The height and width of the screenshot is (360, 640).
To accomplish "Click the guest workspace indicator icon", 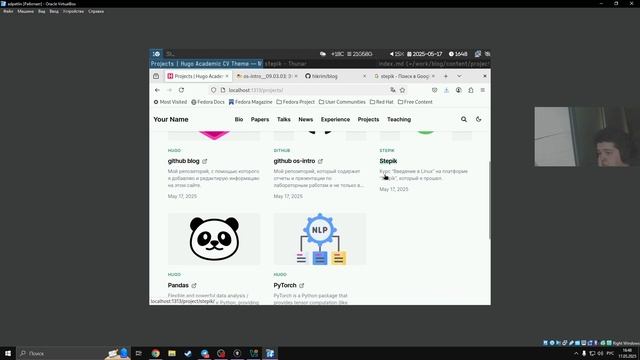I will pyautogui.click(x=156, y=53).
